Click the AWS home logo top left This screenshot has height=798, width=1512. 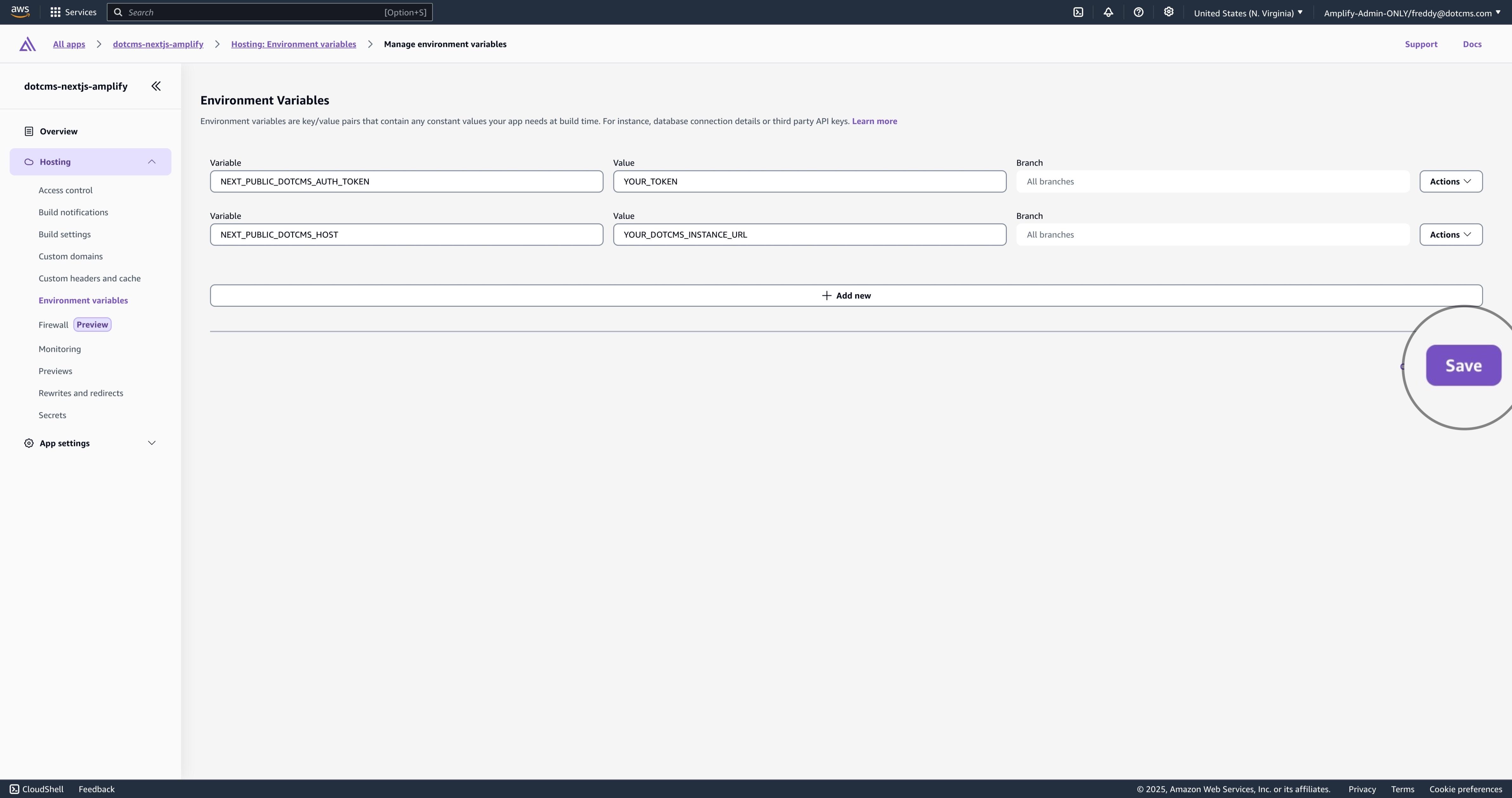pos(19,12)
